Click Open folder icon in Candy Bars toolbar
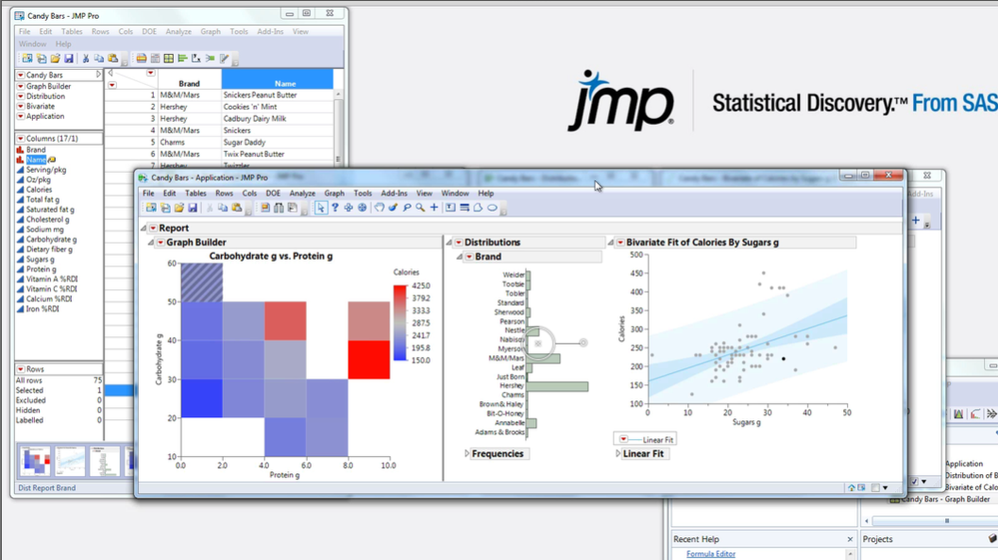998x560 pixels. point(55,59)
